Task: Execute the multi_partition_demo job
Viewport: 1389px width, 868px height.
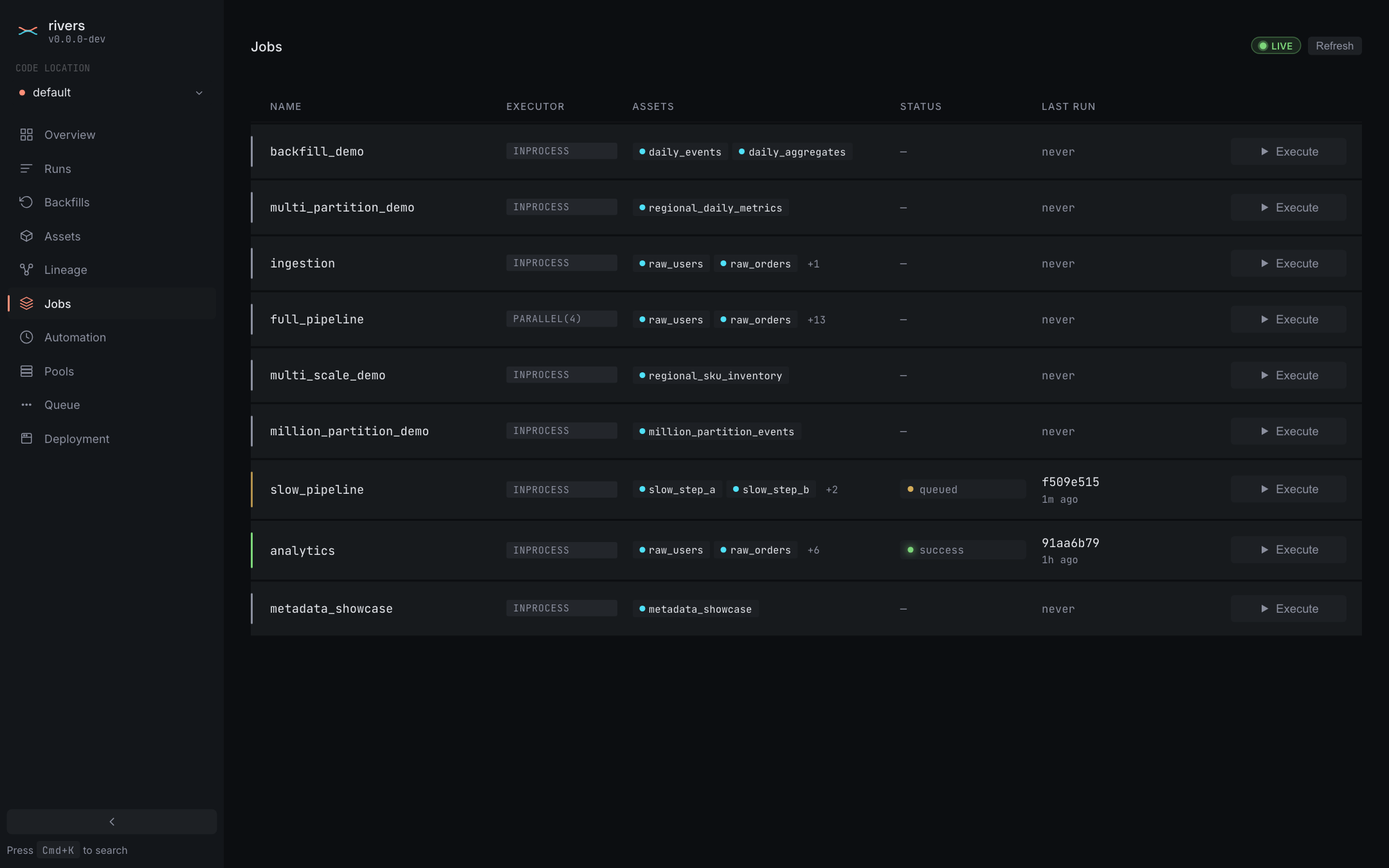Action: (1288, 208)
